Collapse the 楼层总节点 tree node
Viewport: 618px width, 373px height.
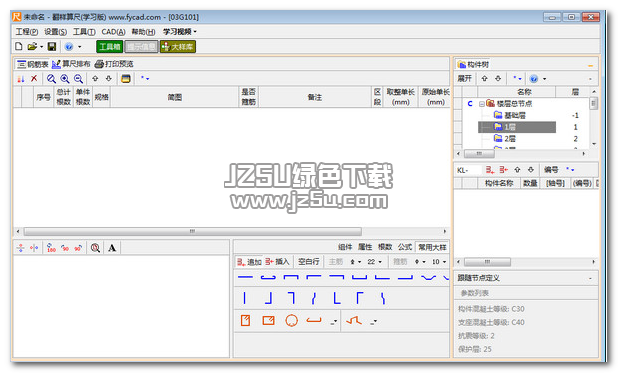(482, 104)
